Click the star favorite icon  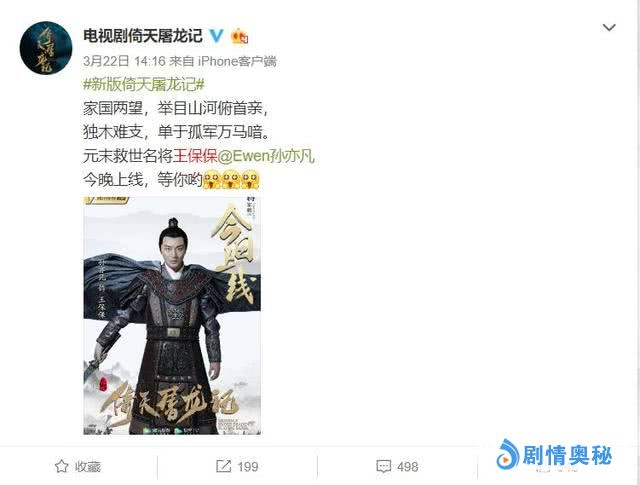(62, 466)
